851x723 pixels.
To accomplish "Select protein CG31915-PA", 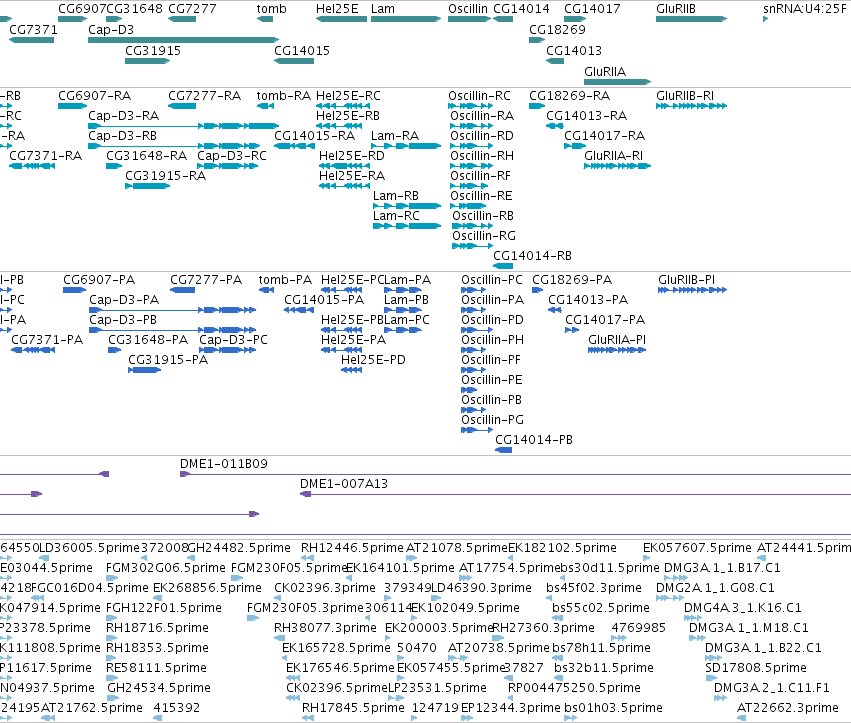I will tap(145, 370).
